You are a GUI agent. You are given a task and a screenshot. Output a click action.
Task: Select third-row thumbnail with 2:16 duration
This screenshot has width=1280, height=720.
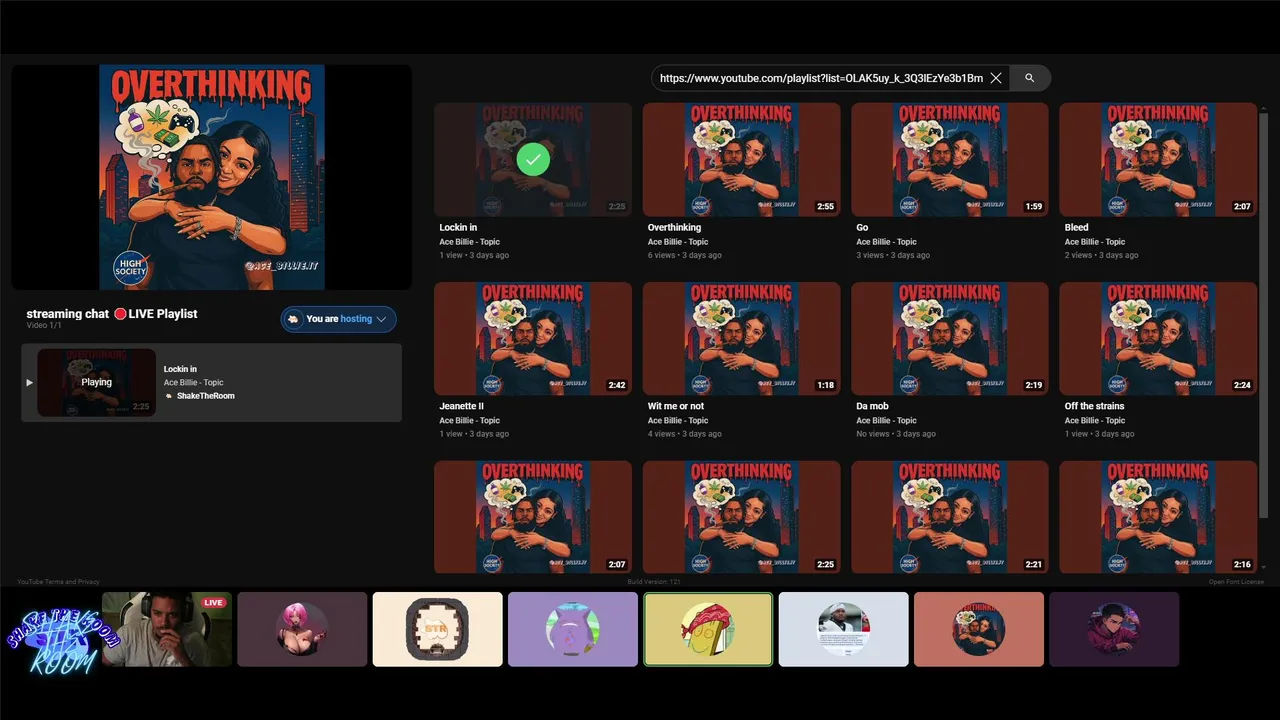tap(1158, 517)
